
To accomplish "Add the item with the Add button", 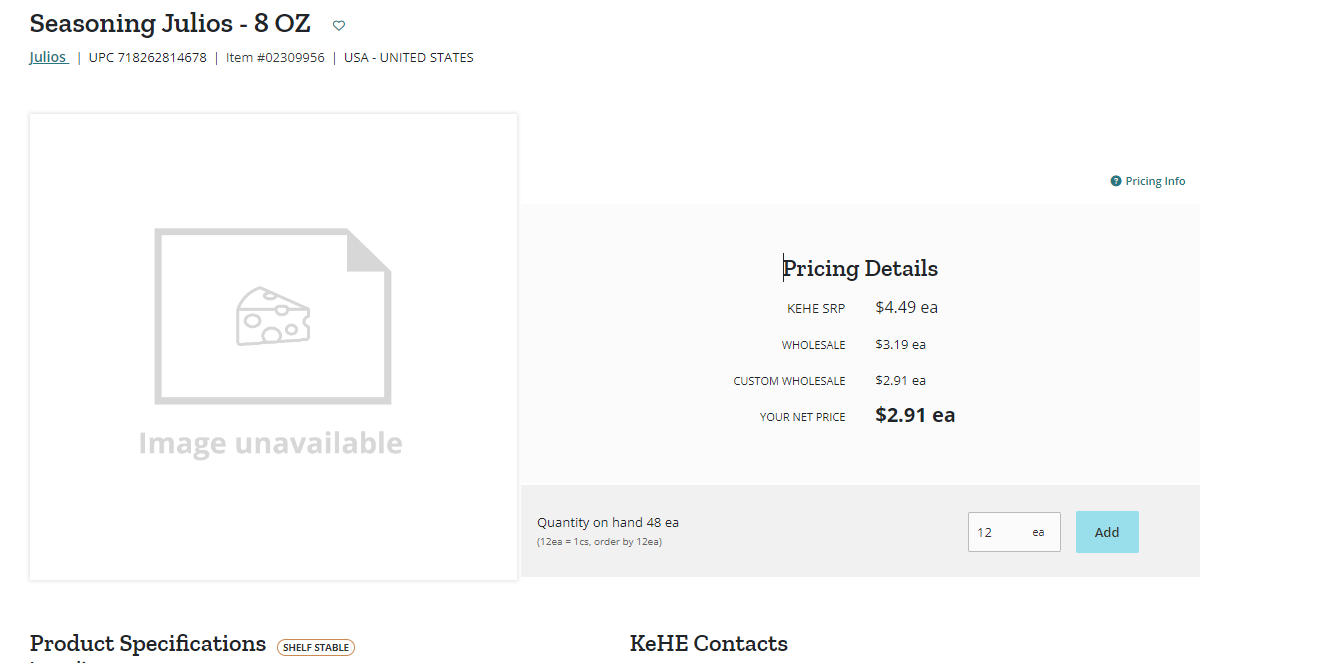I will pyautogui.click(x=1107, y=532).
